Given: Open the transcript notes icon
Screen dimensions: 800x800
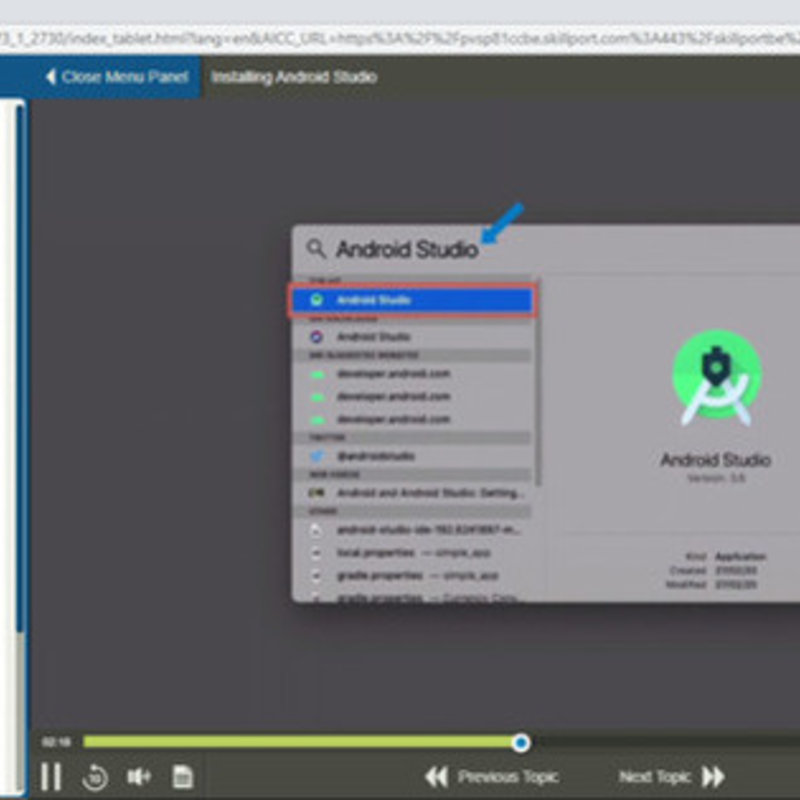Looking at the screenshot, I should (183, 777).
